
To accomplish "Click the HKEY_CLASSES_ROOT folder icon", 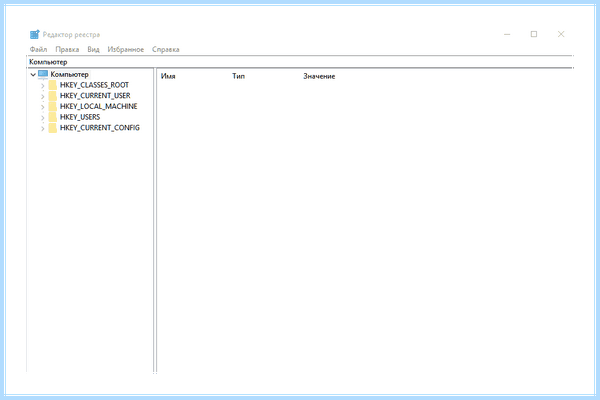I will click(x=53, y=85).
